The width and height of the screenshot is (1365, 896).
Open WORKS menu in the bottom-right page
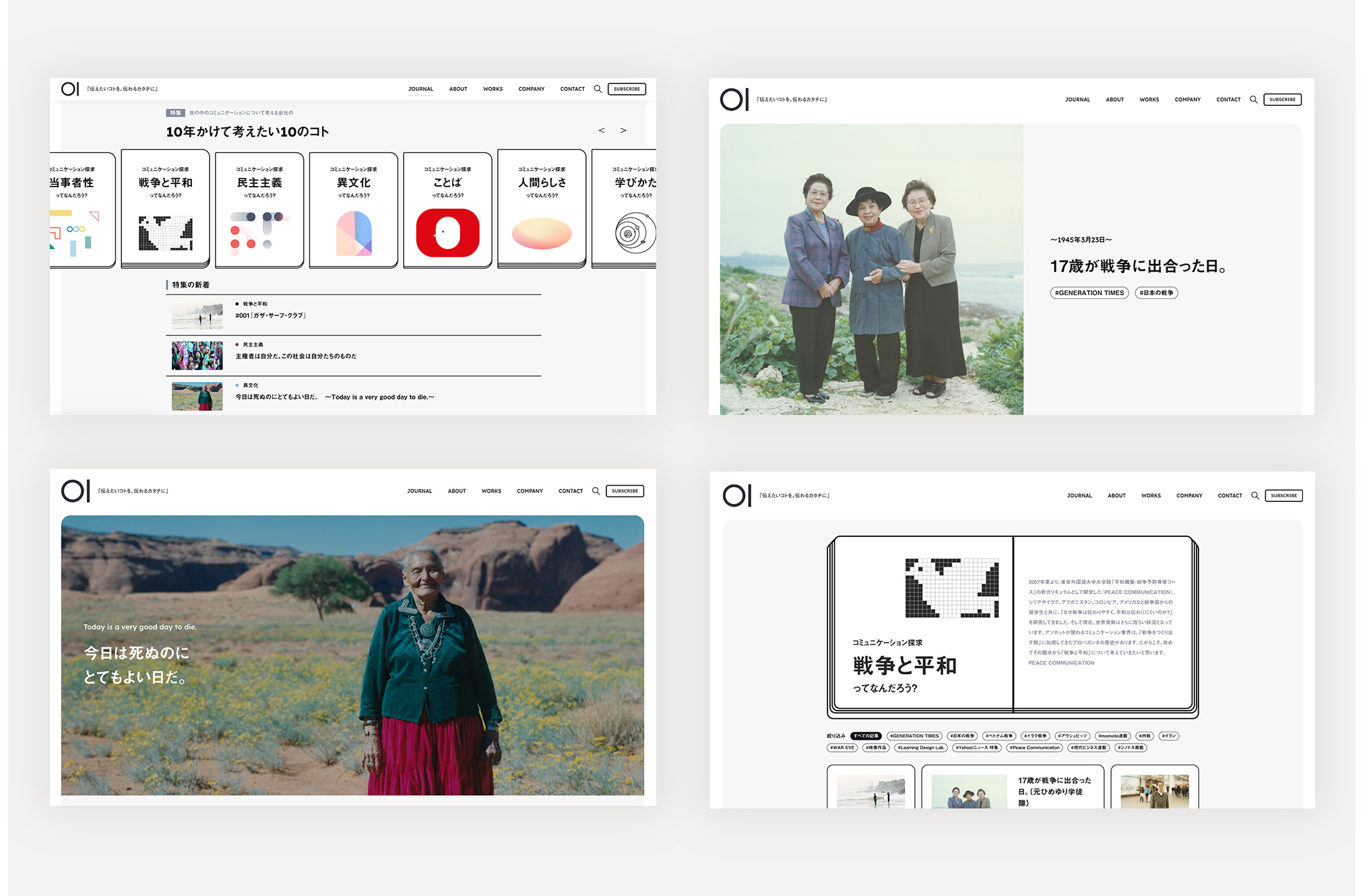pos(1150,496)
